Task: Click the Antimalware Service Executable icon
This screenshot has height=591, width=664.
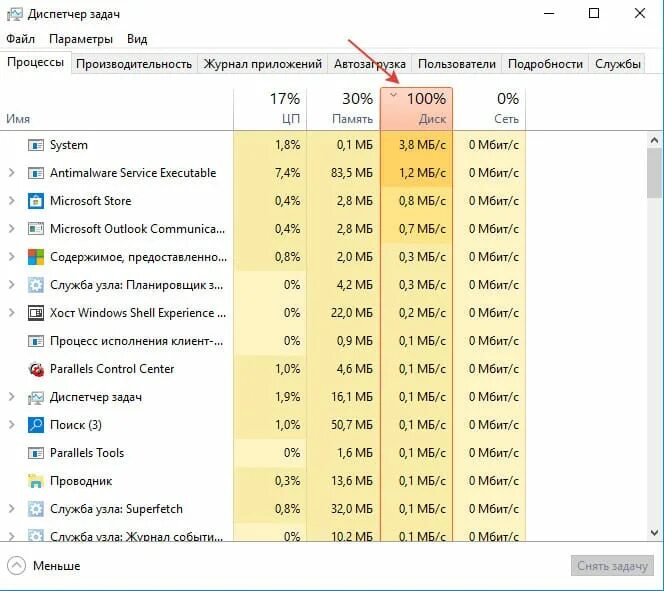Action: (x=36, y=173)
